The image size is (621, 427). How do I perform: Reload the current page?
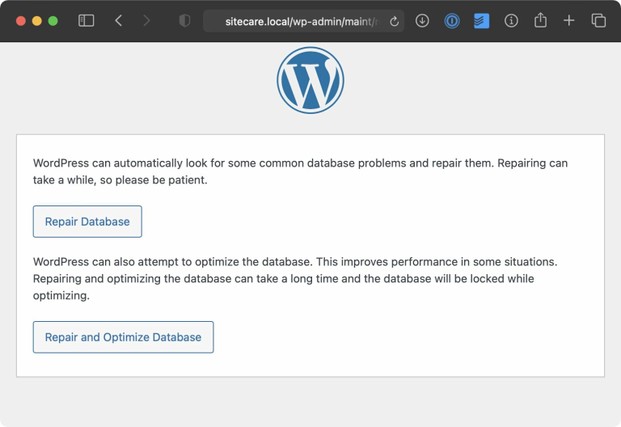pyautogui.click(x=395, y=21)
